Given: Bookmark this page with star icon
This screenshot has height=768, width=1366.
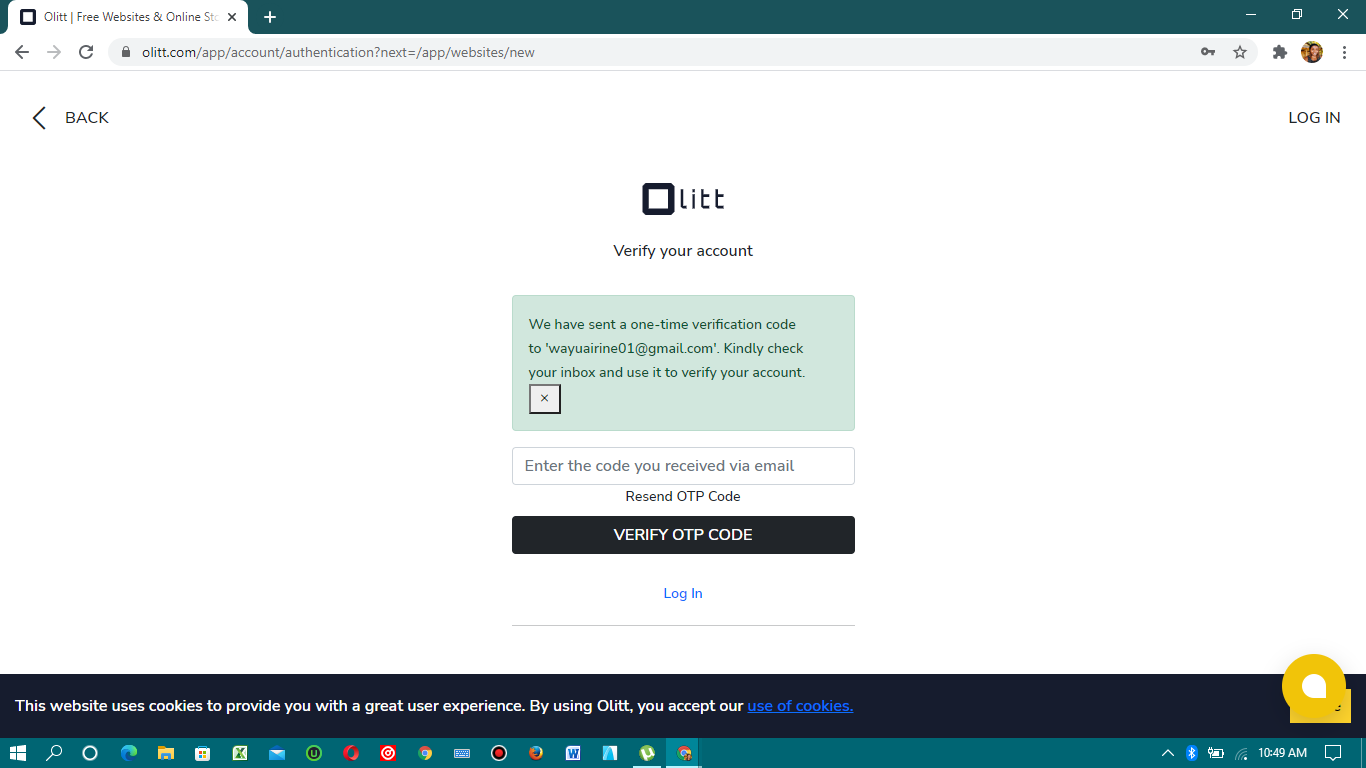Looking at the screenshot, I should [1240, 52].
